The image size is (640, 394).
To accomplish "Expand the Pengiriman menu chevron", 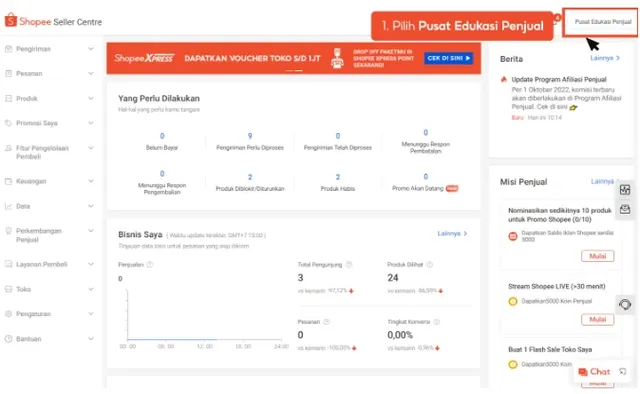I will pos(91,49).
